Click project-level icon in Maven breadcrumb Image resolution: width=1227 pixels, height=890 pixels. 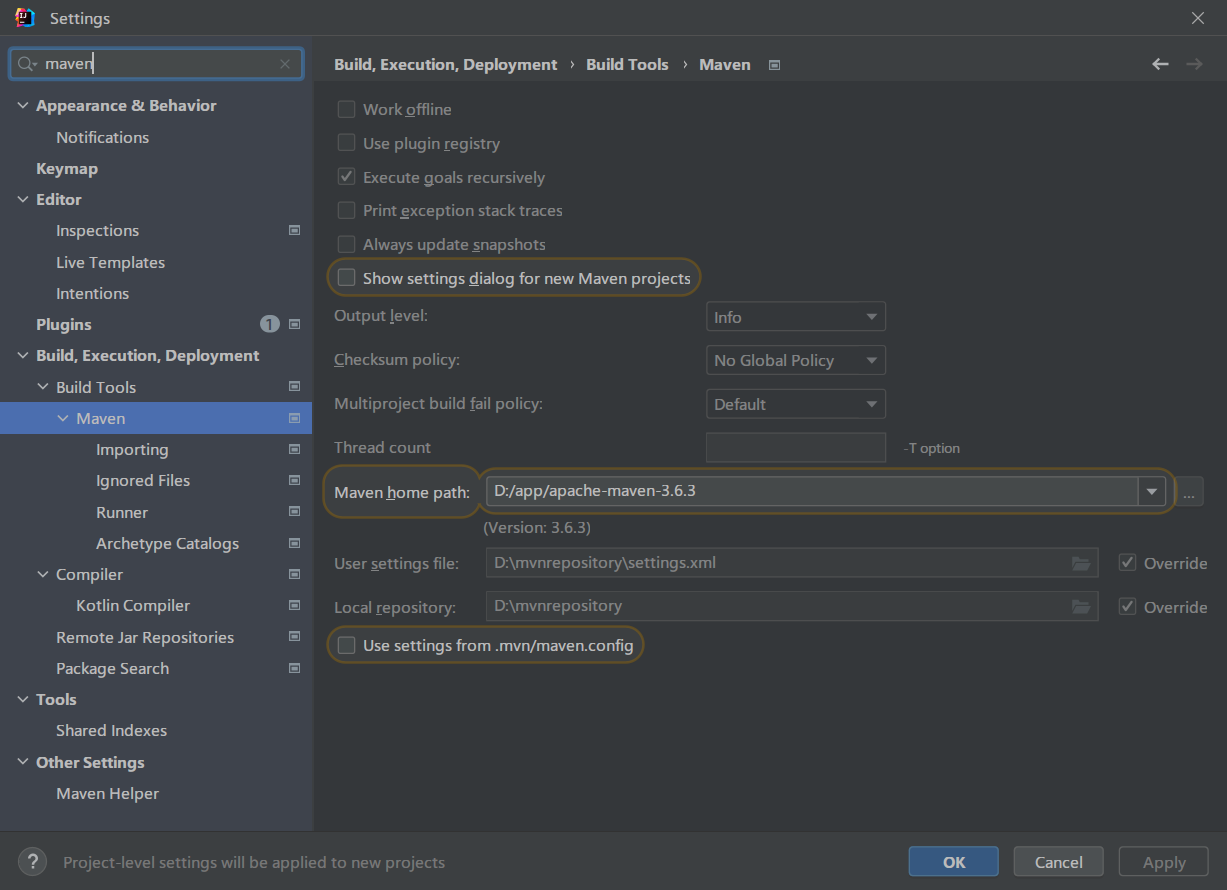[774, 64]
